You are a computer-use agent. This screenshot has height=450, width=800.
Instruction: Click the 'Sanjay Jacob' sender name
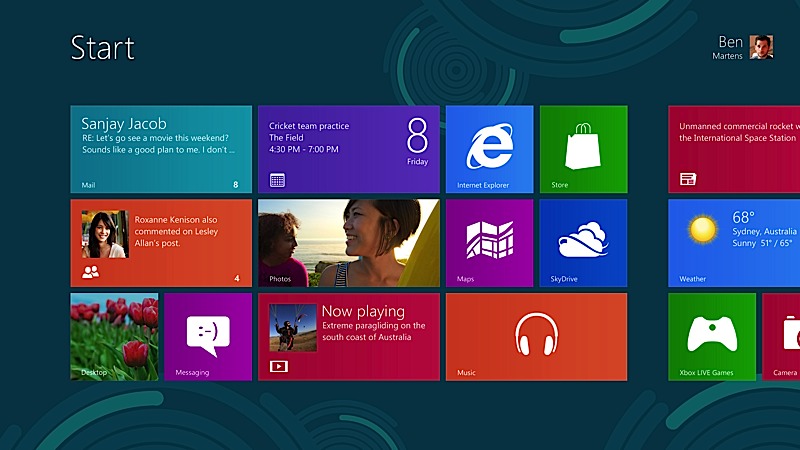coord(124,123)
